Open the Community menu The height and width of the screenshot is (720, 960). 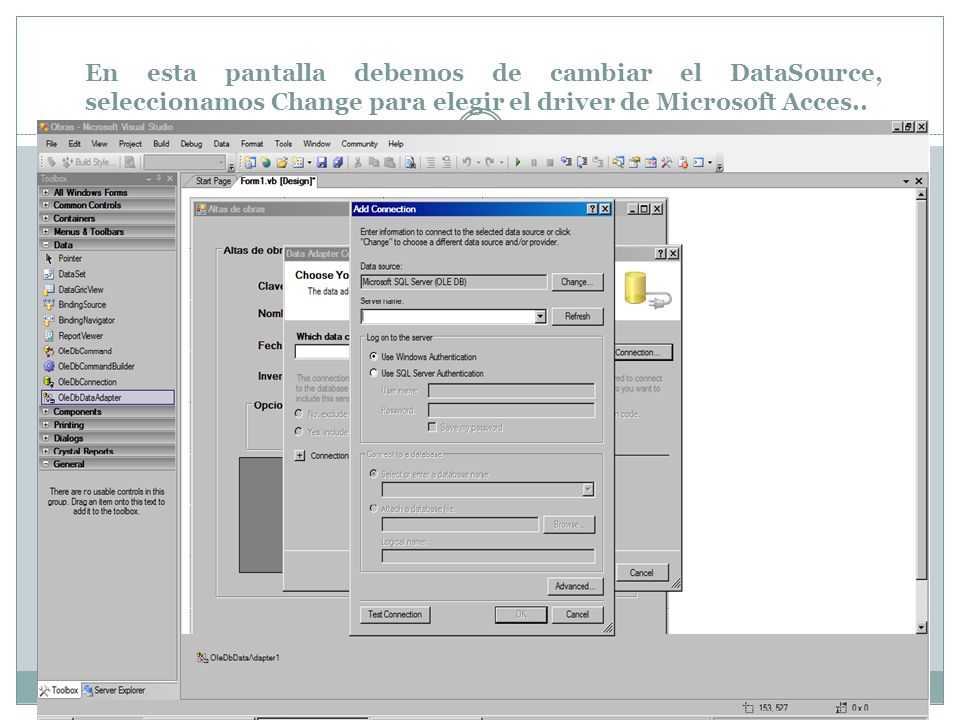pos(359,144)
